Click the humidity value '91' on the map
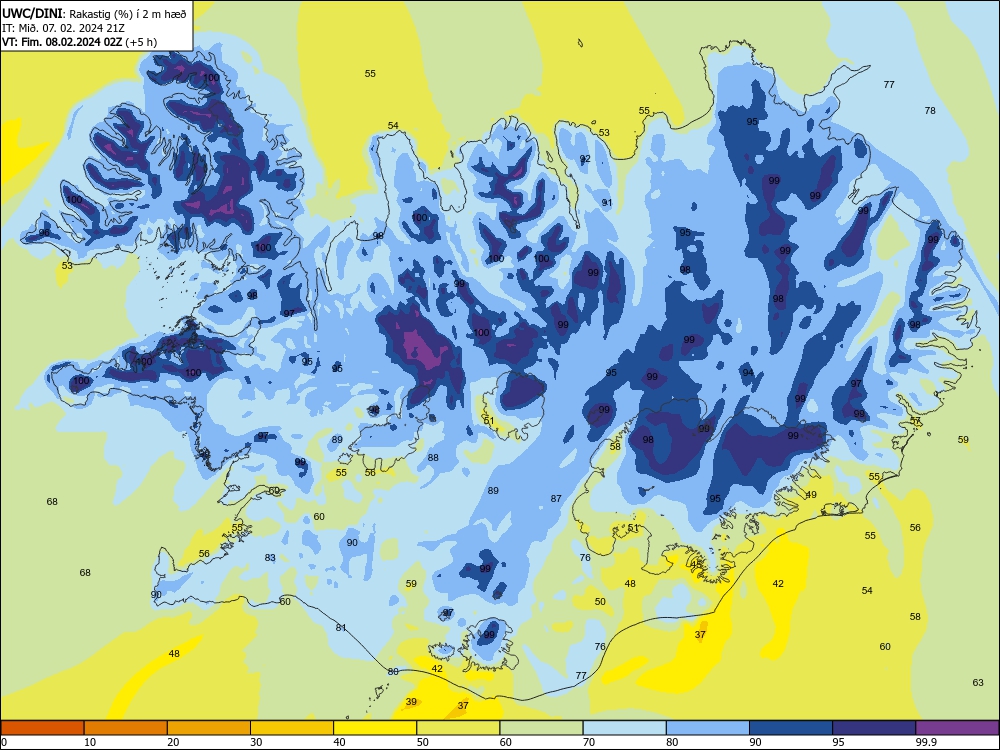The width and height of the screenshot is (1000, 750). (x=607, y=203)
